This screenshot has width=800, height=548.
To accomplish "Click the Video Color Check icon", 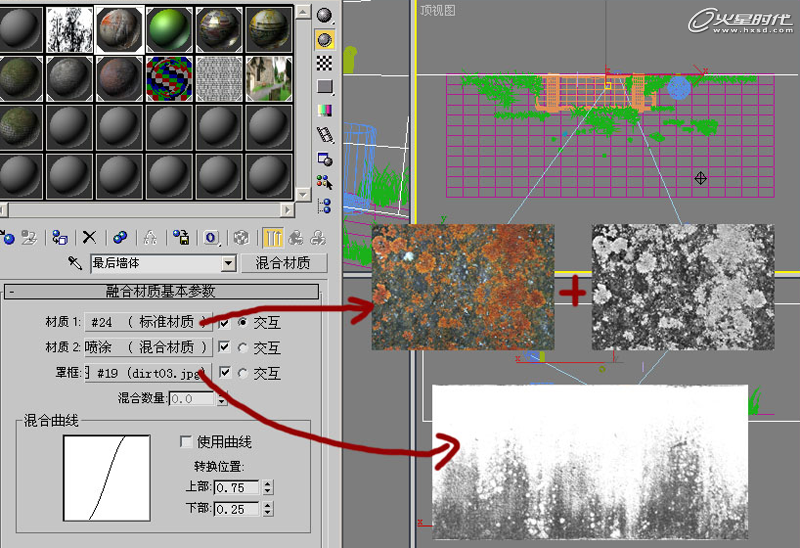I will coord(324,110).
